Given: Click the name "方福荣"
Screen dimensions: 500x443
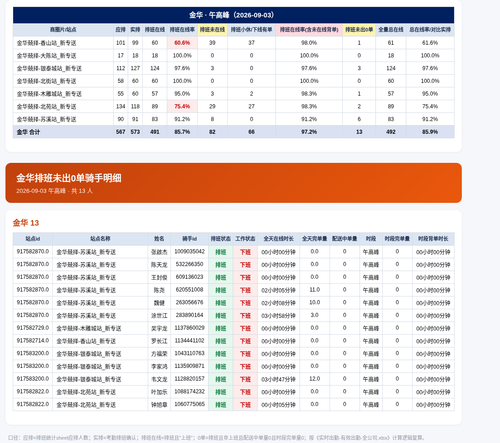Looking at the screenshot, I should 159,354.
